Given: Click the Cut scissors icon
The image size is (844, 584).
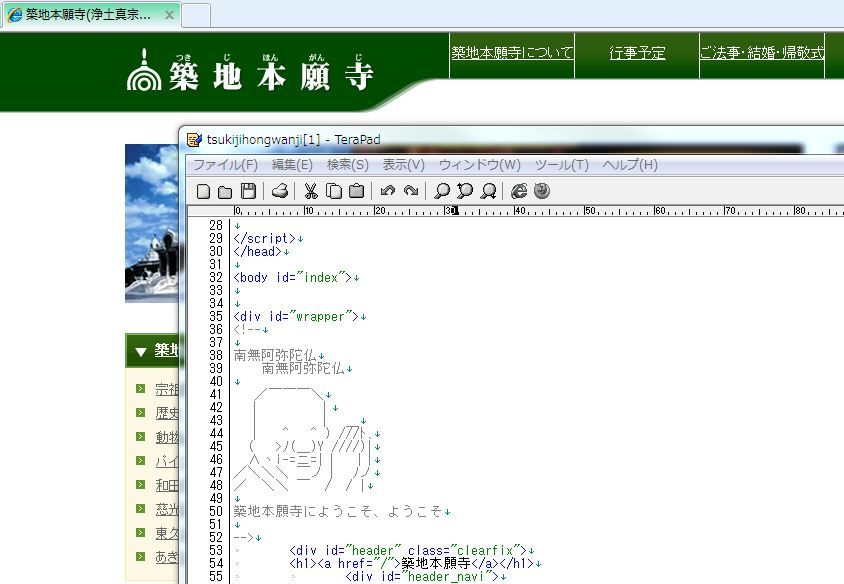Looking at the screenshot, I should pos(311,191).
